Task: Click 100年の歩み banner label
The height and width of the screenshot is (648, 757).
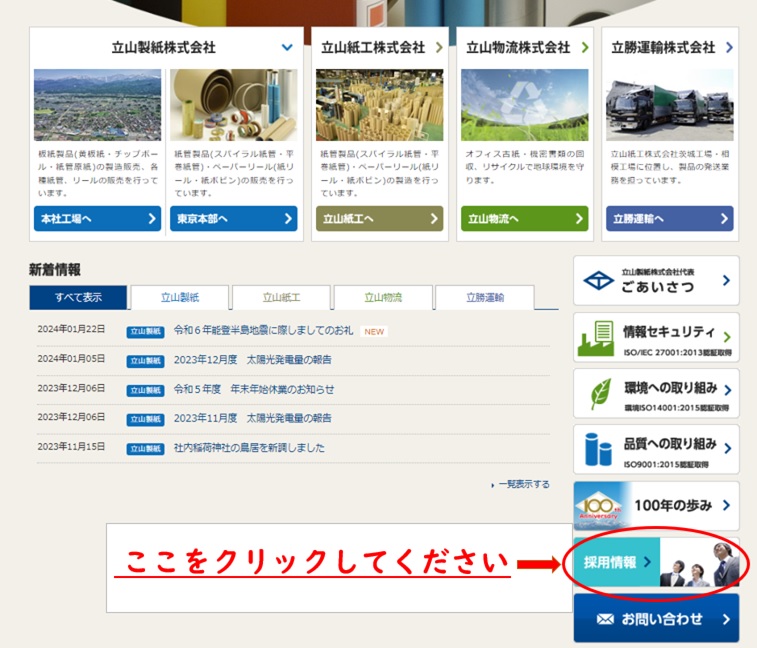Action: point(673,506)
